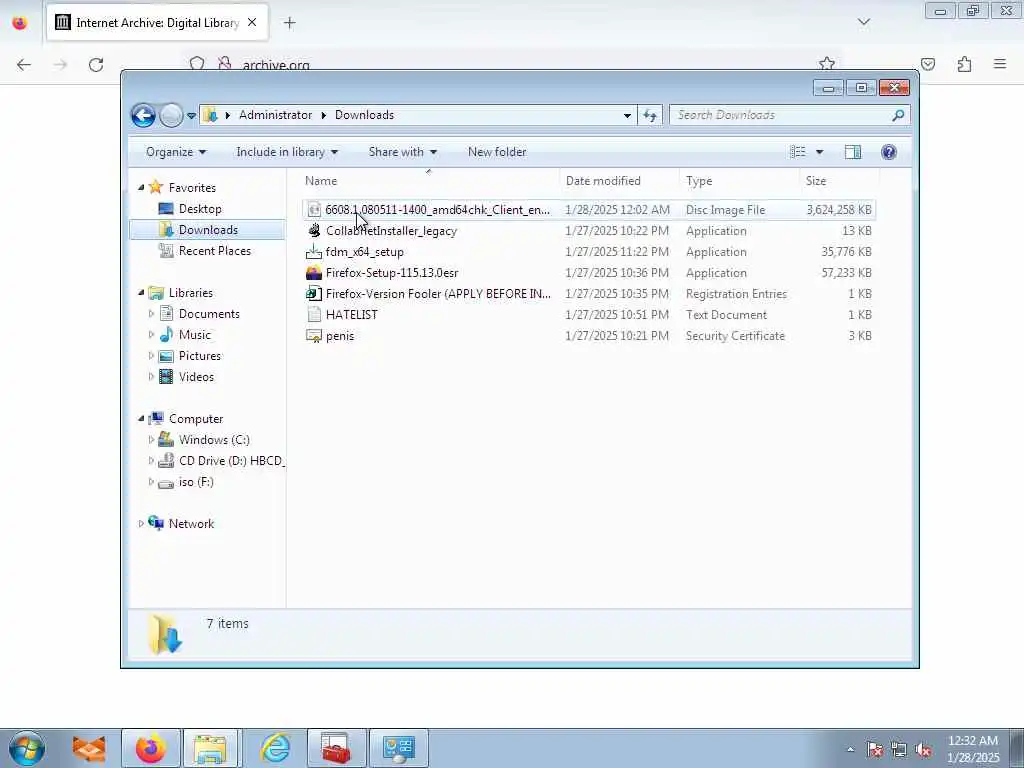Click the 3,624,258 KB size cell
1024x768 pixels.
839,210
